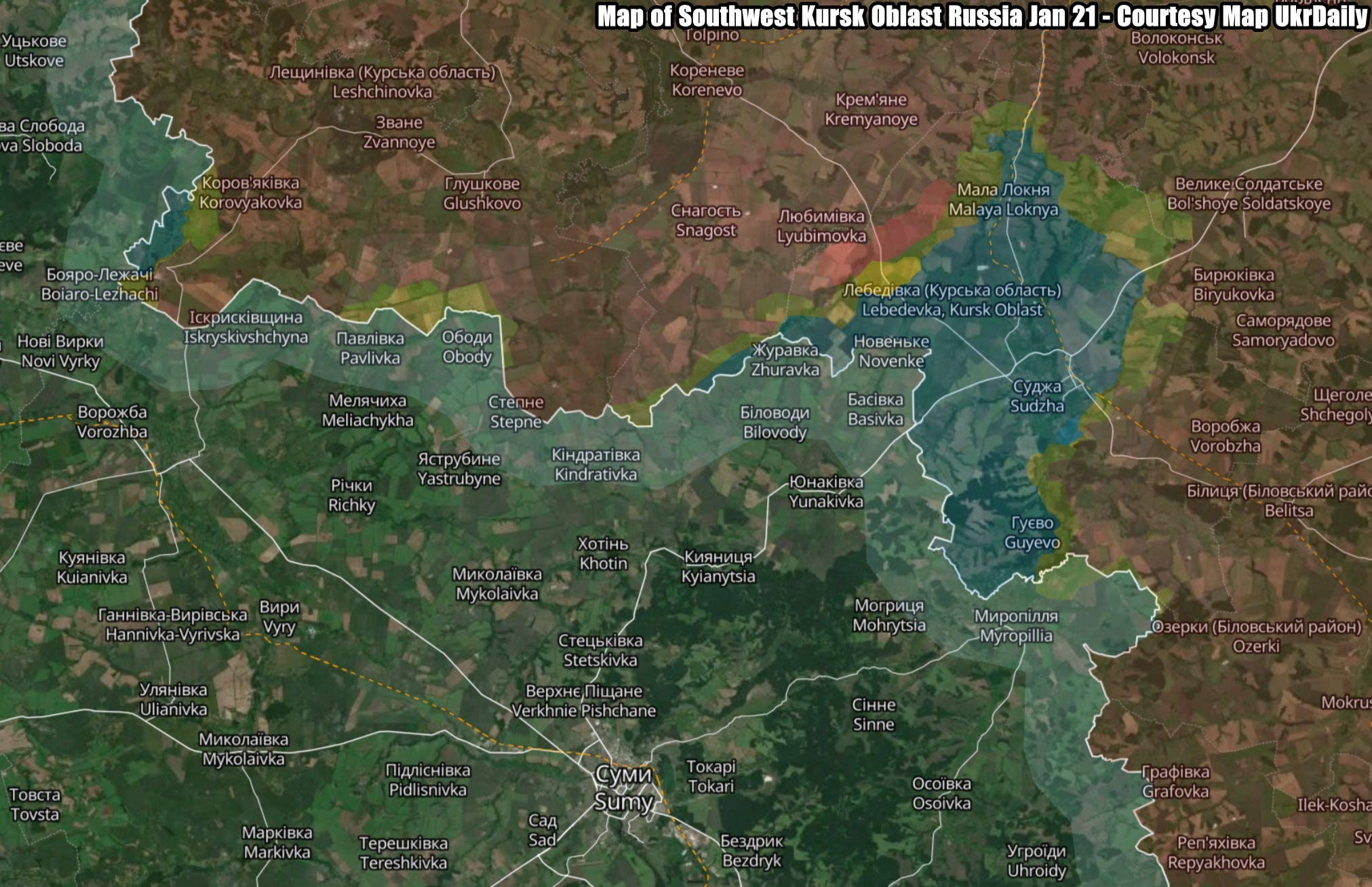The width and height of the screenshot is (1372, 887).
Task: Click the Guyevo village label
Action: [1032, 533]
